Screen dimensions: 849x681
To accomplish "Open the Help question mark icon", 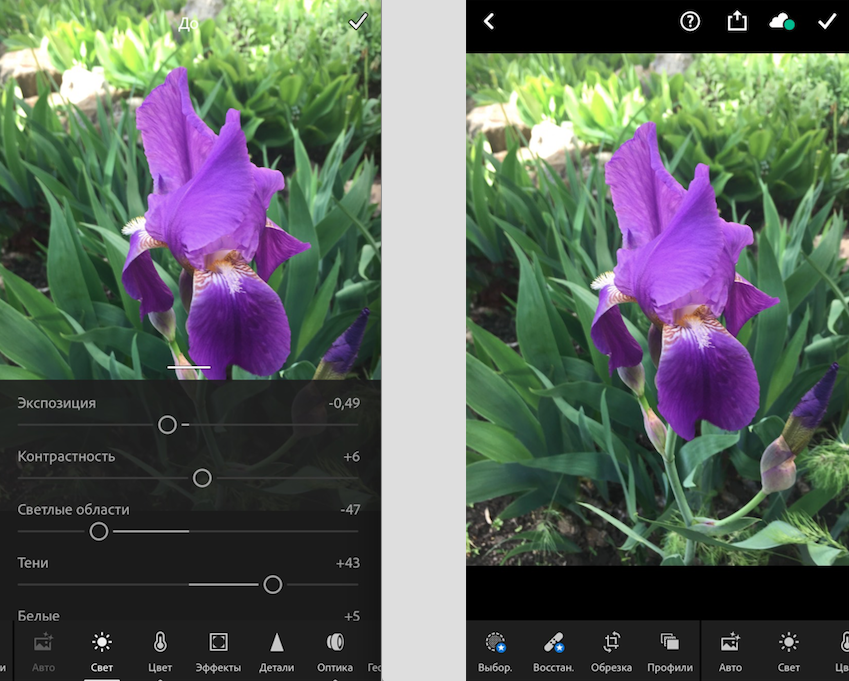I will point(692,20).
